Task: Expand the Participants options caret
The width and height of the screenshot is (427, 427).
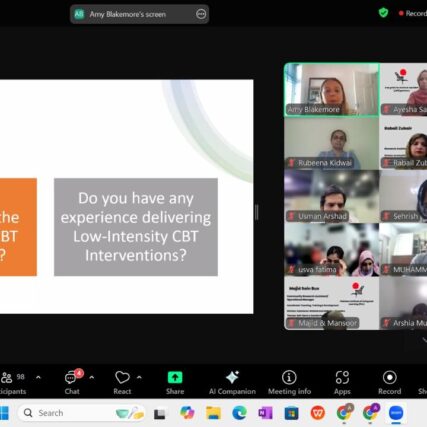Action: (38, 377)
